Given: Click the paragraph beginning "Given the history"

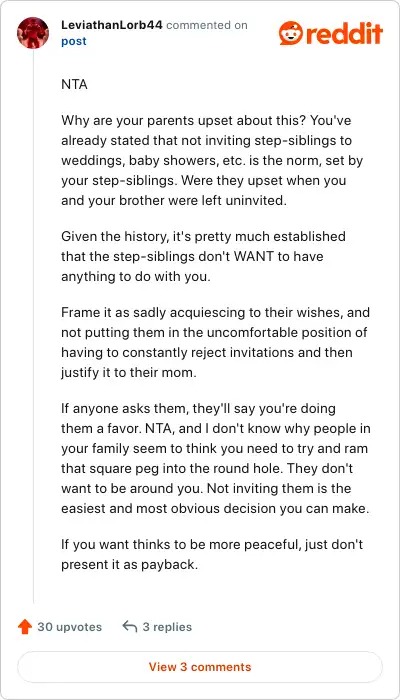Looking at the screenshot, I should point(204,256).
